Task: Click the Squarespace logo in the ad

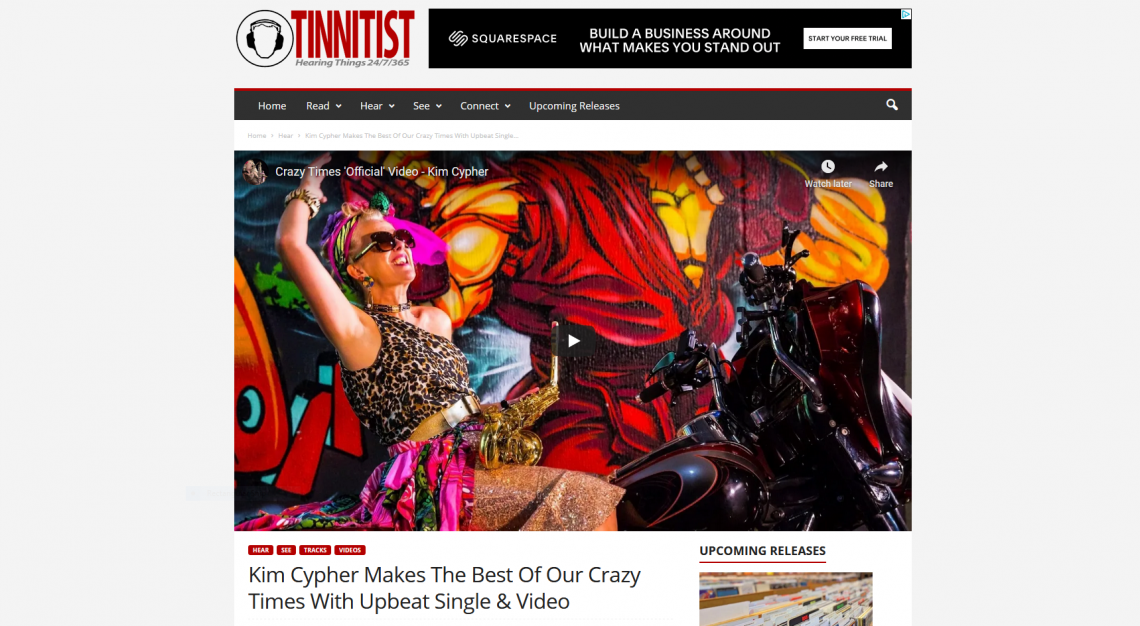Action: (x=502, y=39)
